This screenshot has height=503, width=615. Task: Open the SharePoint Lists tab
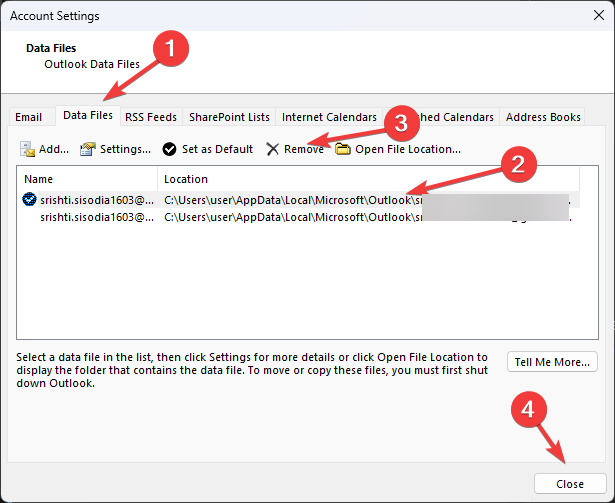coord(229,117)
